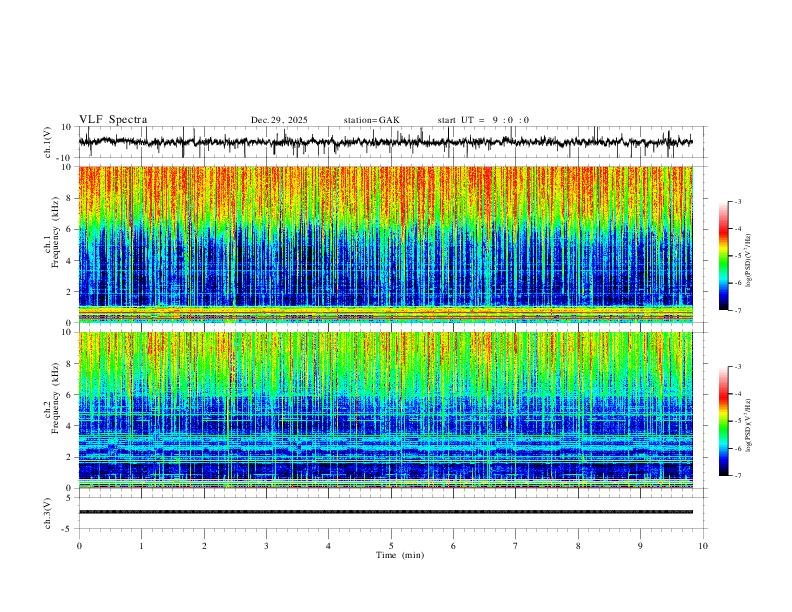Click the time axis tick label "3"

click(266, 546)
